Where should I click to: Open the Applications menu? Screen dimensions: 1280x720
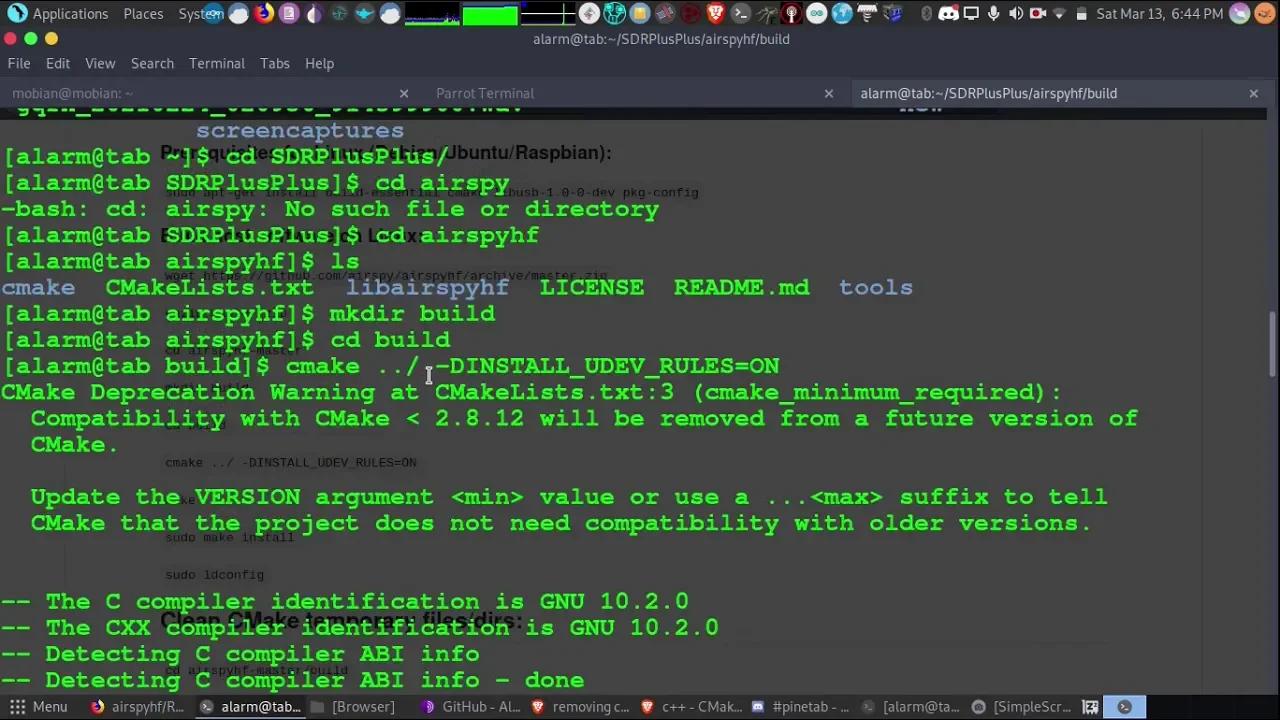70,13
